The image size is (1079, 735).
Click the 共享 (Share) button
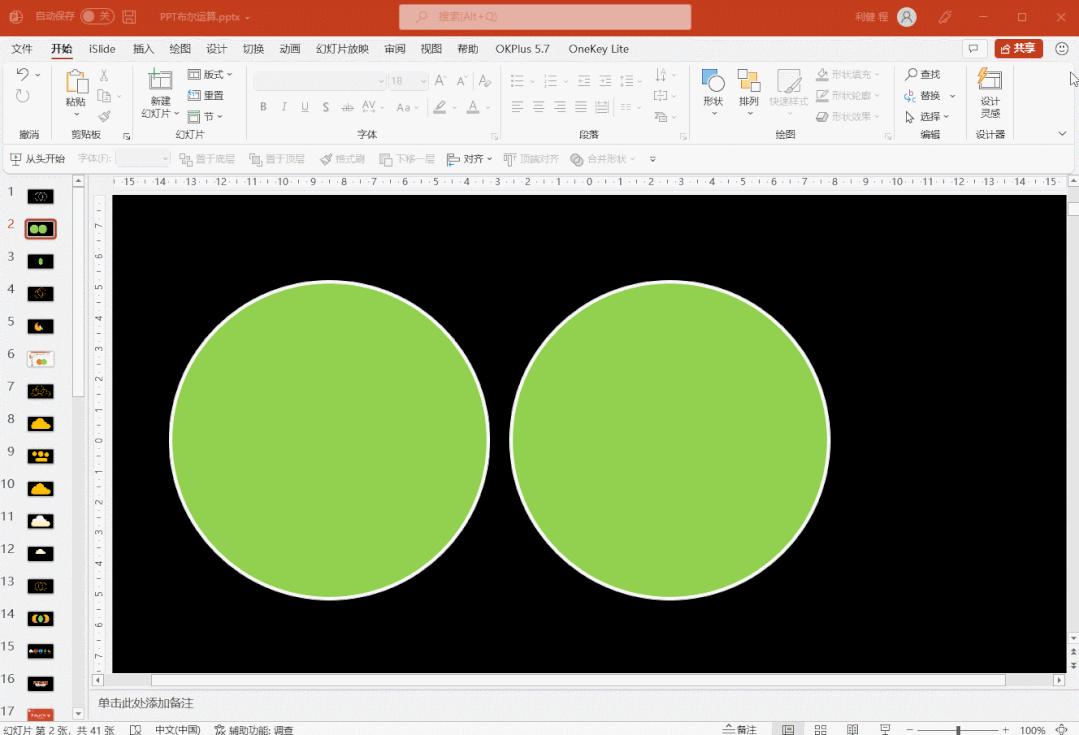1018,49
